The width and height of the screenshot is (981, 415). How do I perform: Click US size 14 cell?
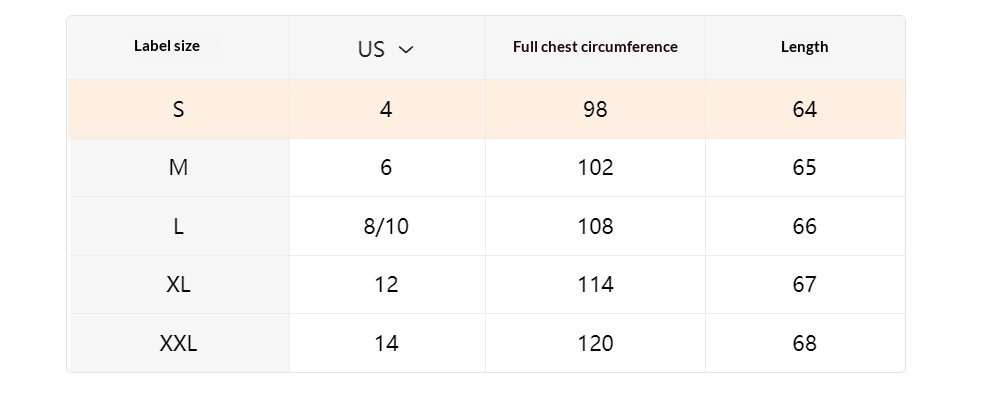click(x=386, y=343)
